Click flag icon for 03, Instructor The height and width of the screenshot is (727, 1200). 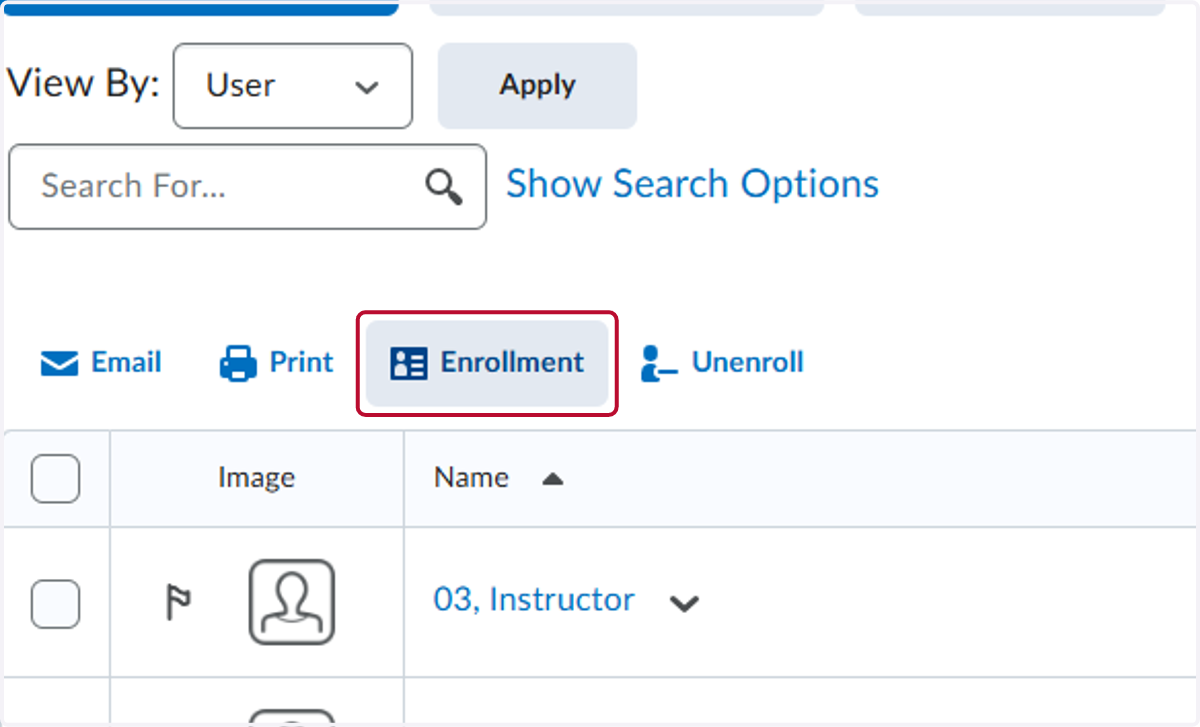[x=178, y=602]
